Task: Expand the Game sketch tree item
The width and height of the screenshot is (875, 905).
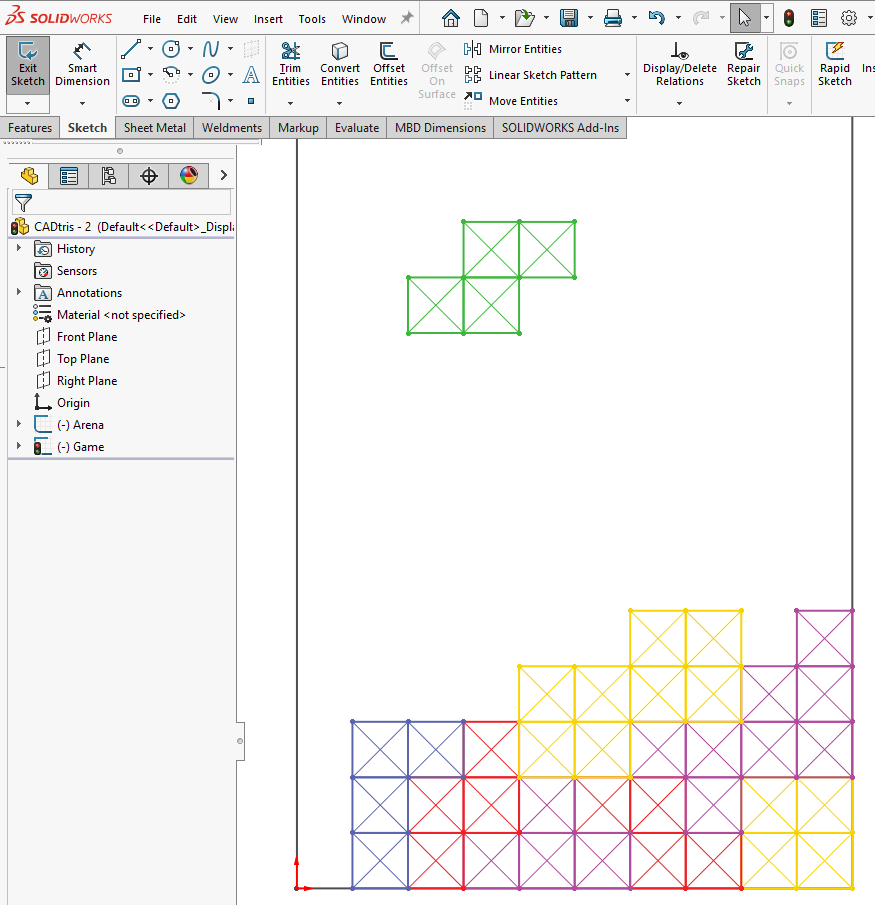Action: click(x=19, y=447)
